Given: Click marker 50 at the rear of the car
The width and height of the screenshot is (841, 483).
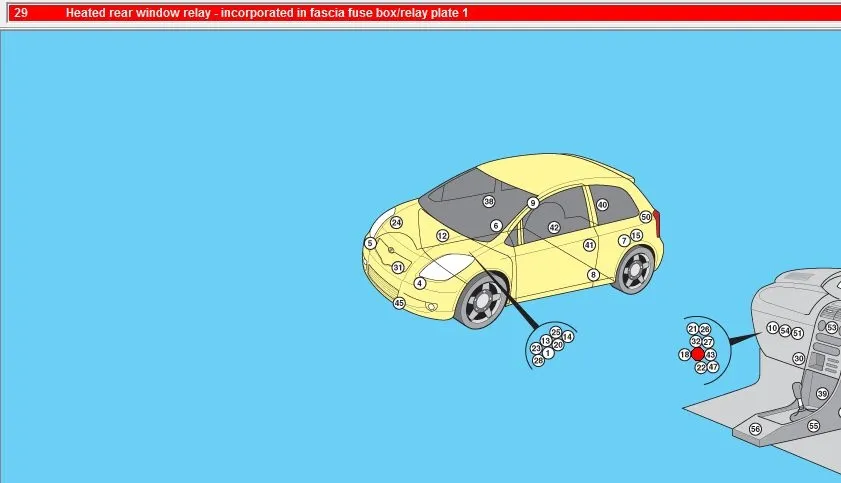Looking at the screenshot, I should 645,217.
